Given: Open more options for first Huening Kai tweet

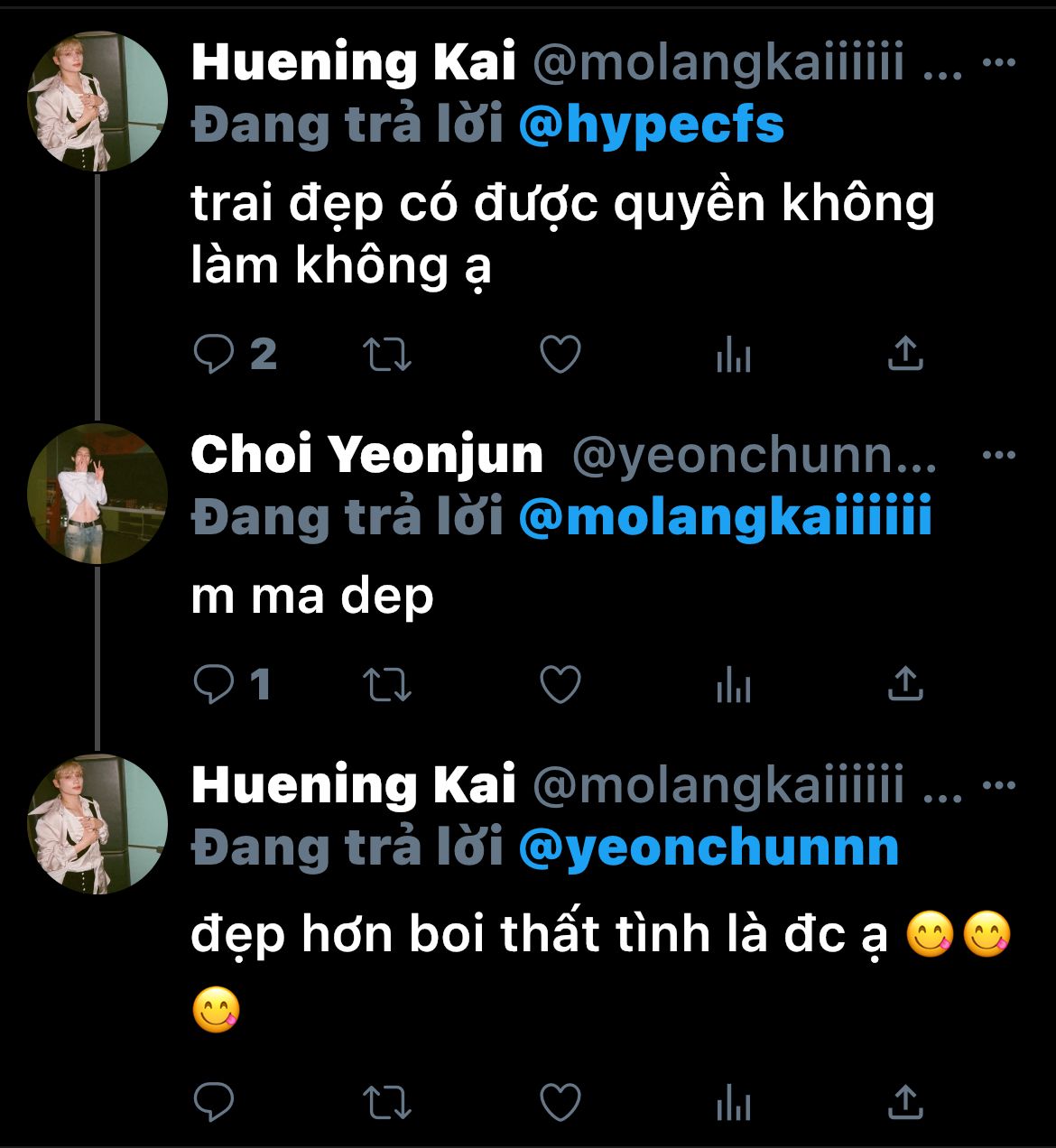Looking at the screenshot, I should coord(998,63).
